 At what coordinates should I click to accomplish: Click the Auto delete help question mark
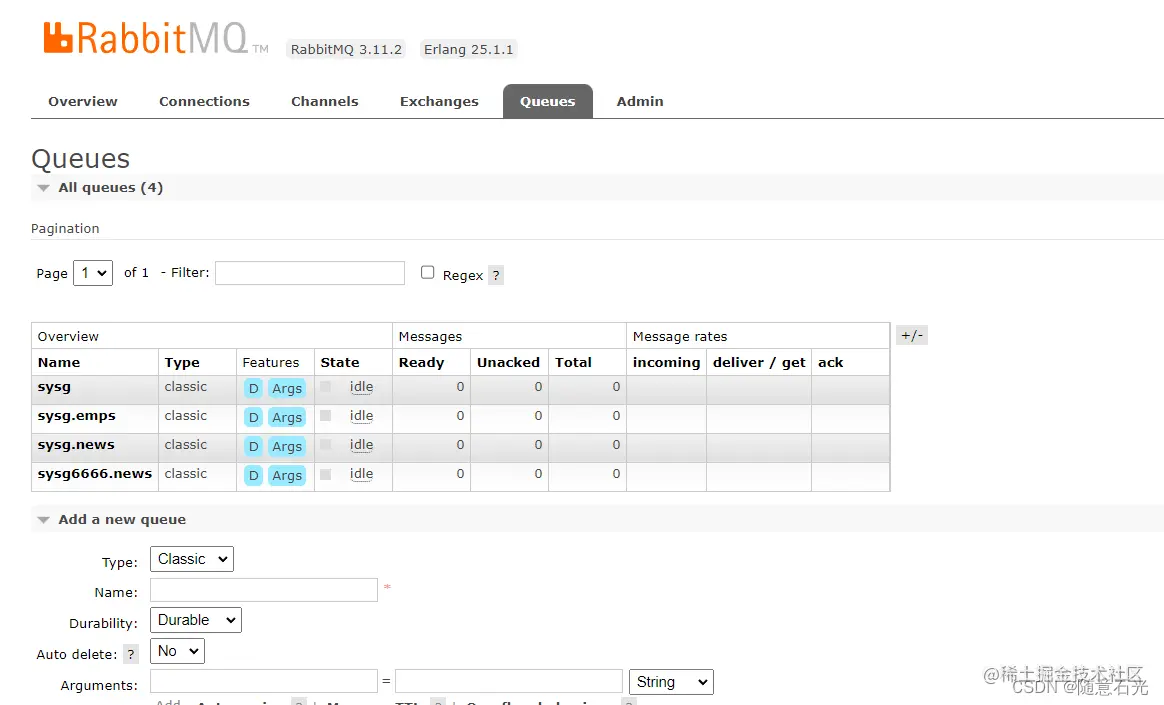coord(131,654)
